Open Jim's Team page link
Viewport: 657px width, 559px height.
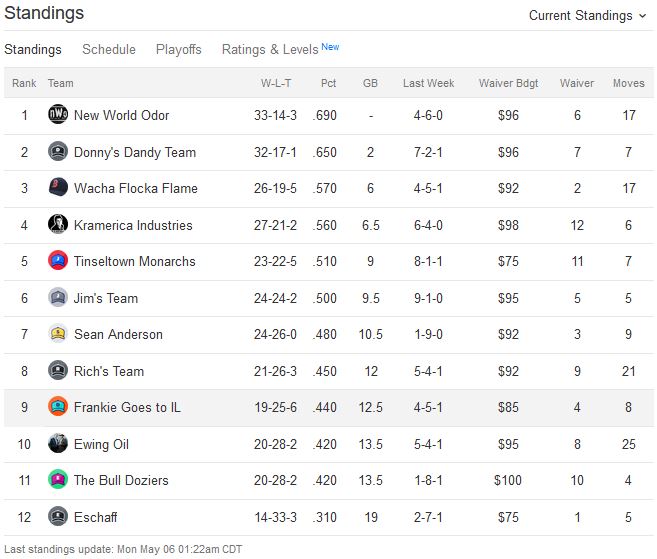tap(106, 298)
